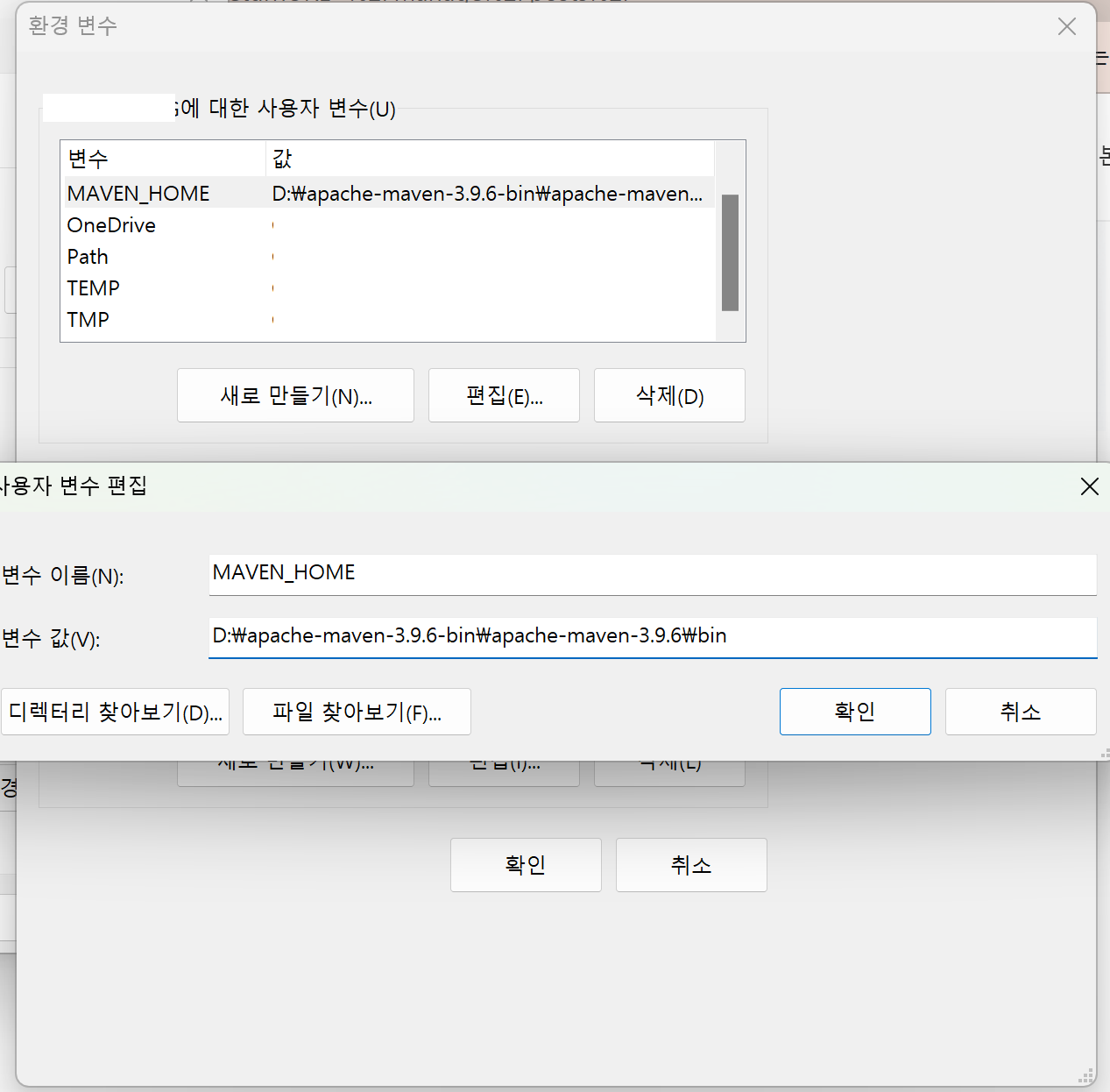This screenshot has height=1092, width=1110.
Task: Click 확인 in the 환경 변수 window
Action: 526,865
